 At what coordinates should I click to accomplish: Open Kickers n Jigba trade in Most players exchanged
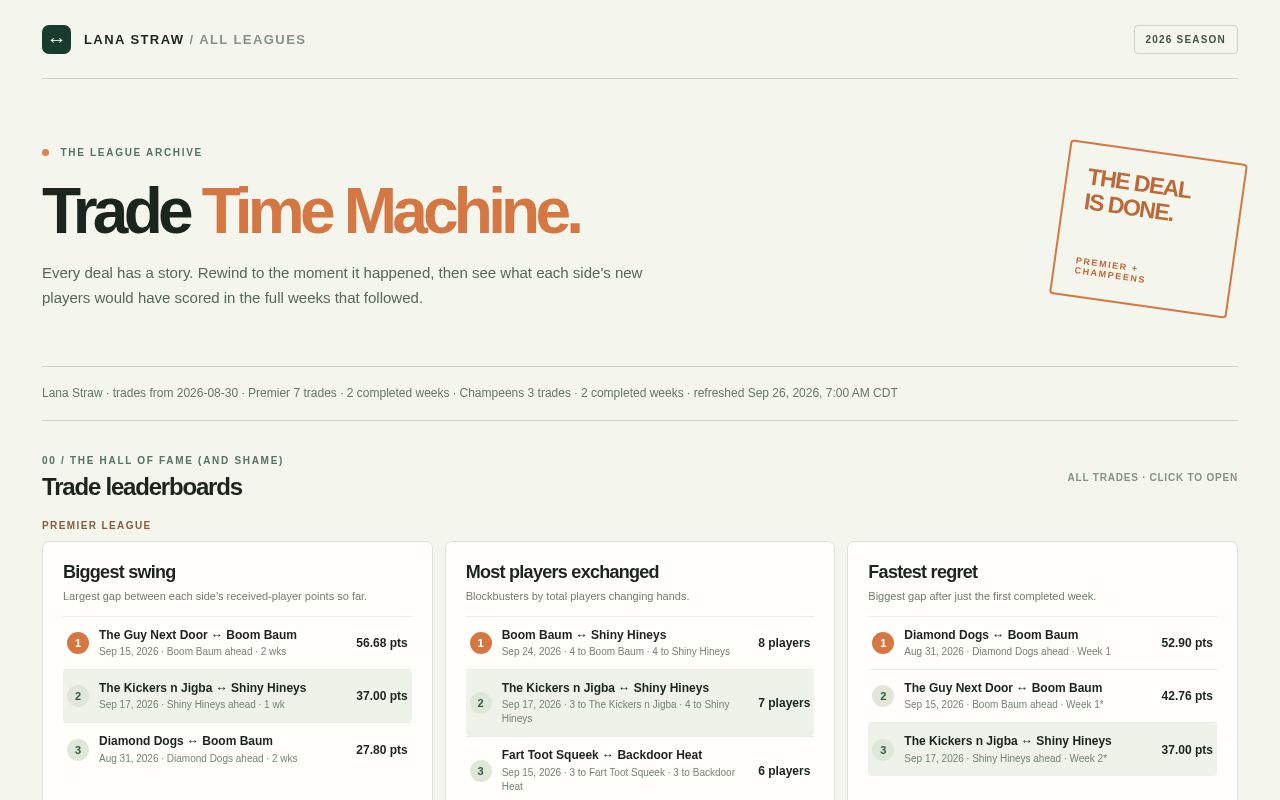(639, 703)
